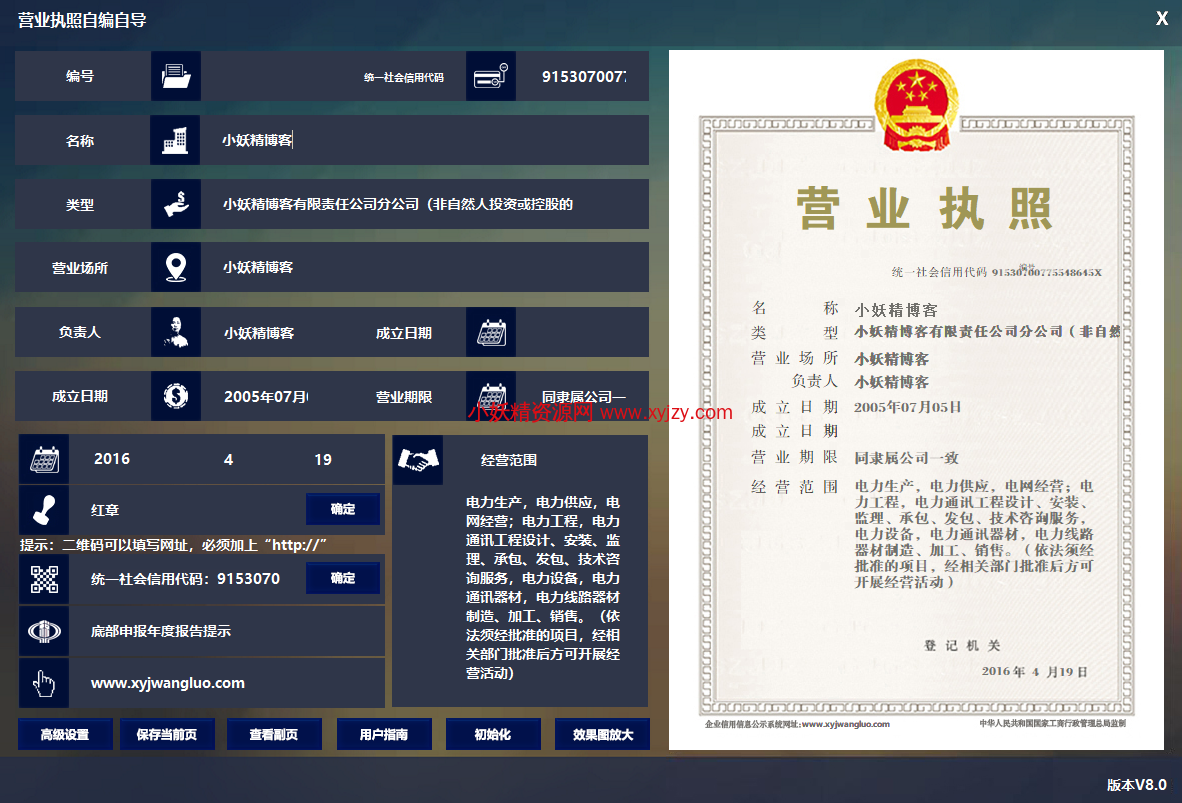Close the window with the X button
The width and height of the screenshot is (1182, 803).
1162,19
